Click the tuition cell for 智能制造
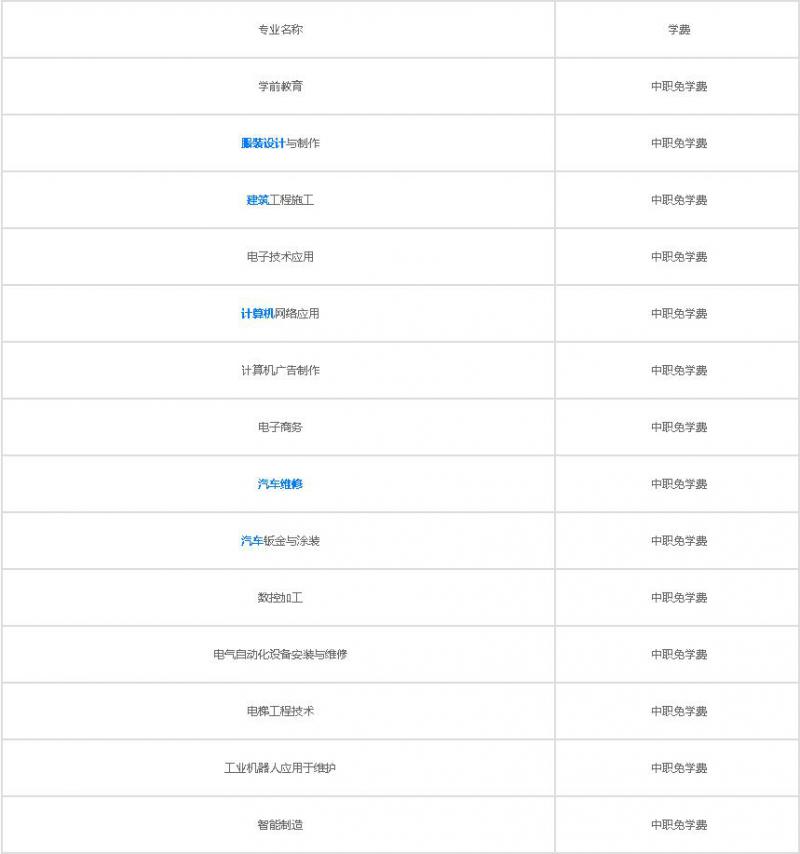800x854 pixels. [x=679, y=825]
